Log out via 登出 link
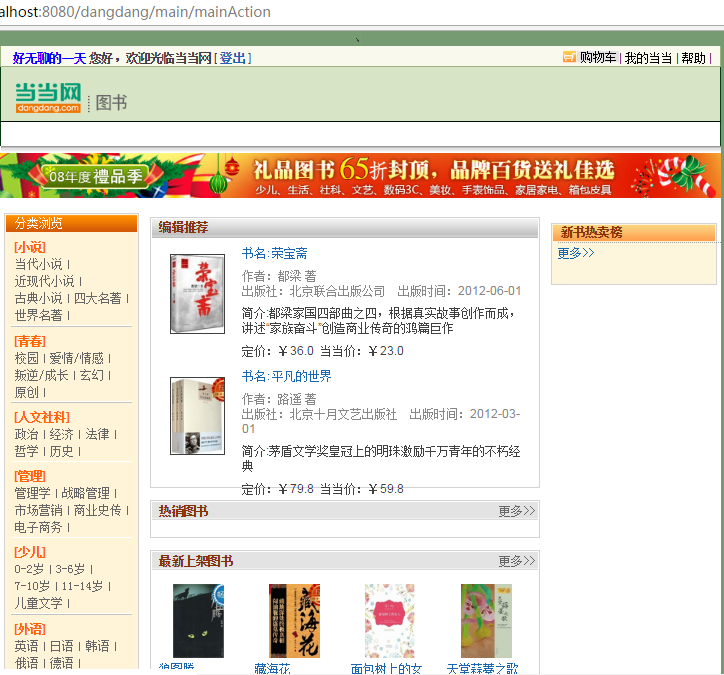The width and height of the screenshot is (724, 675). [232, 58]
